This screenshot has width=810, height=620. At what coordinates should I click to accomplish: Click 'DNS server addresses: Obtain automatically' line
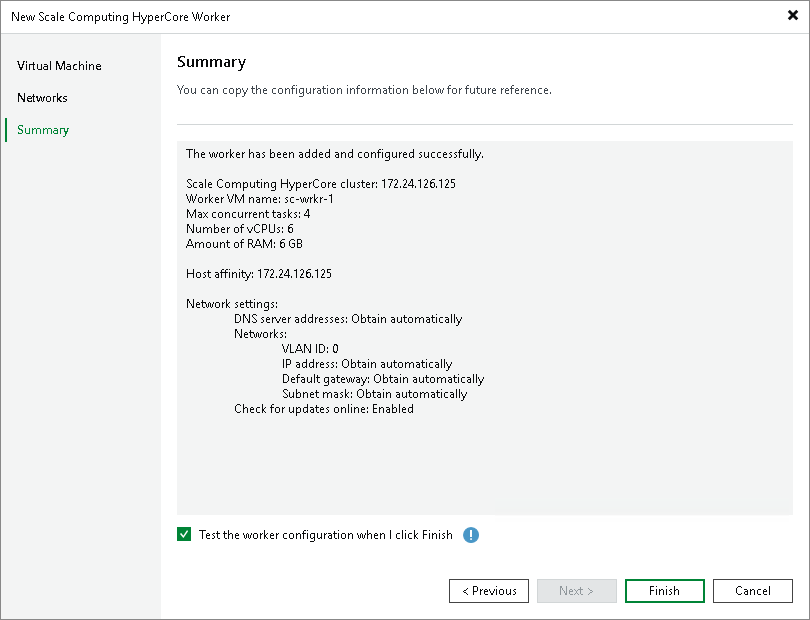point(348,319)
